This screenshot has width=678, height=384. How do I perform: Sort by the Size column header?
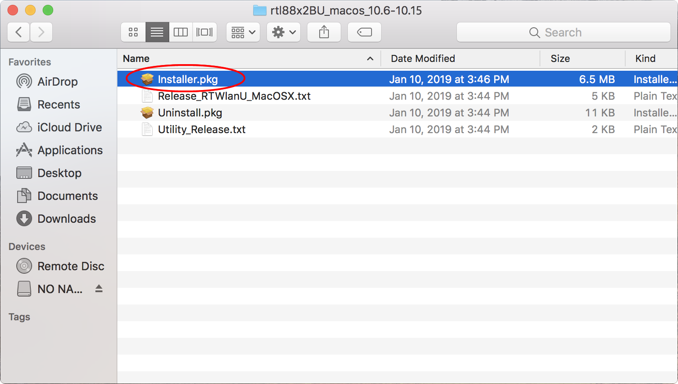point(582,58)
